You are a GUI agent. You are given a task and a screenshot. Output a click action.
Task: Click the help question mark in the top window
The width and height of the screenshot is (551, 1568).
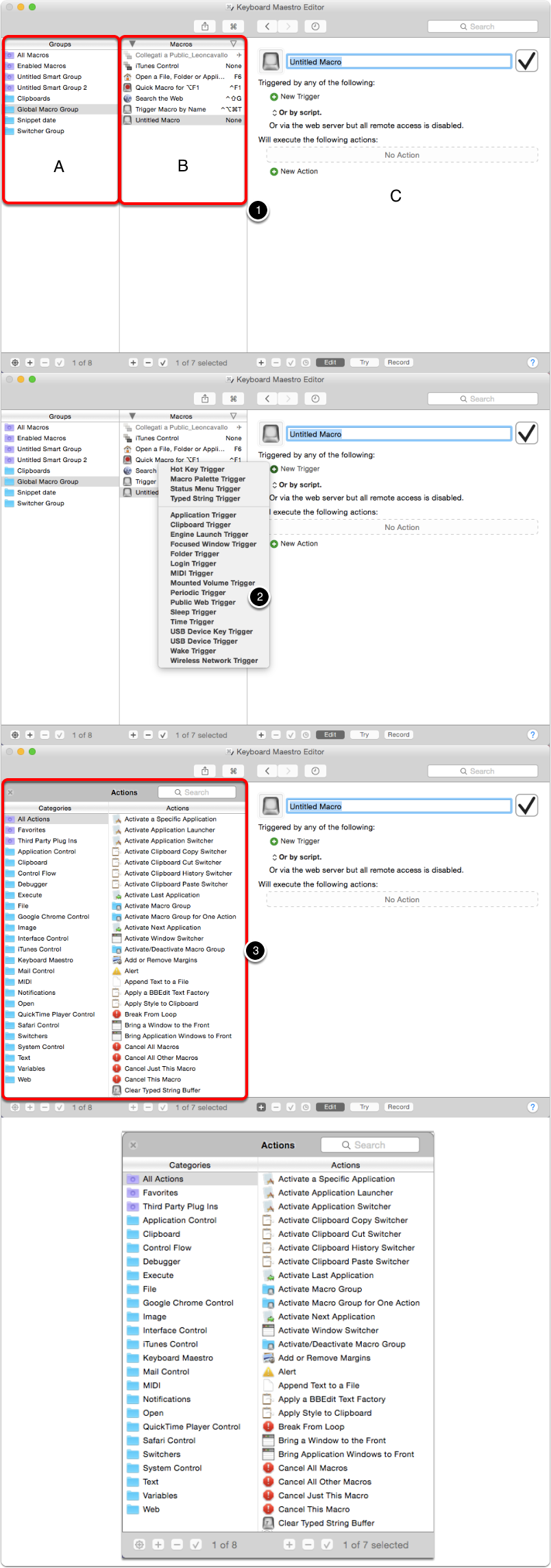(x=532, y=363)
